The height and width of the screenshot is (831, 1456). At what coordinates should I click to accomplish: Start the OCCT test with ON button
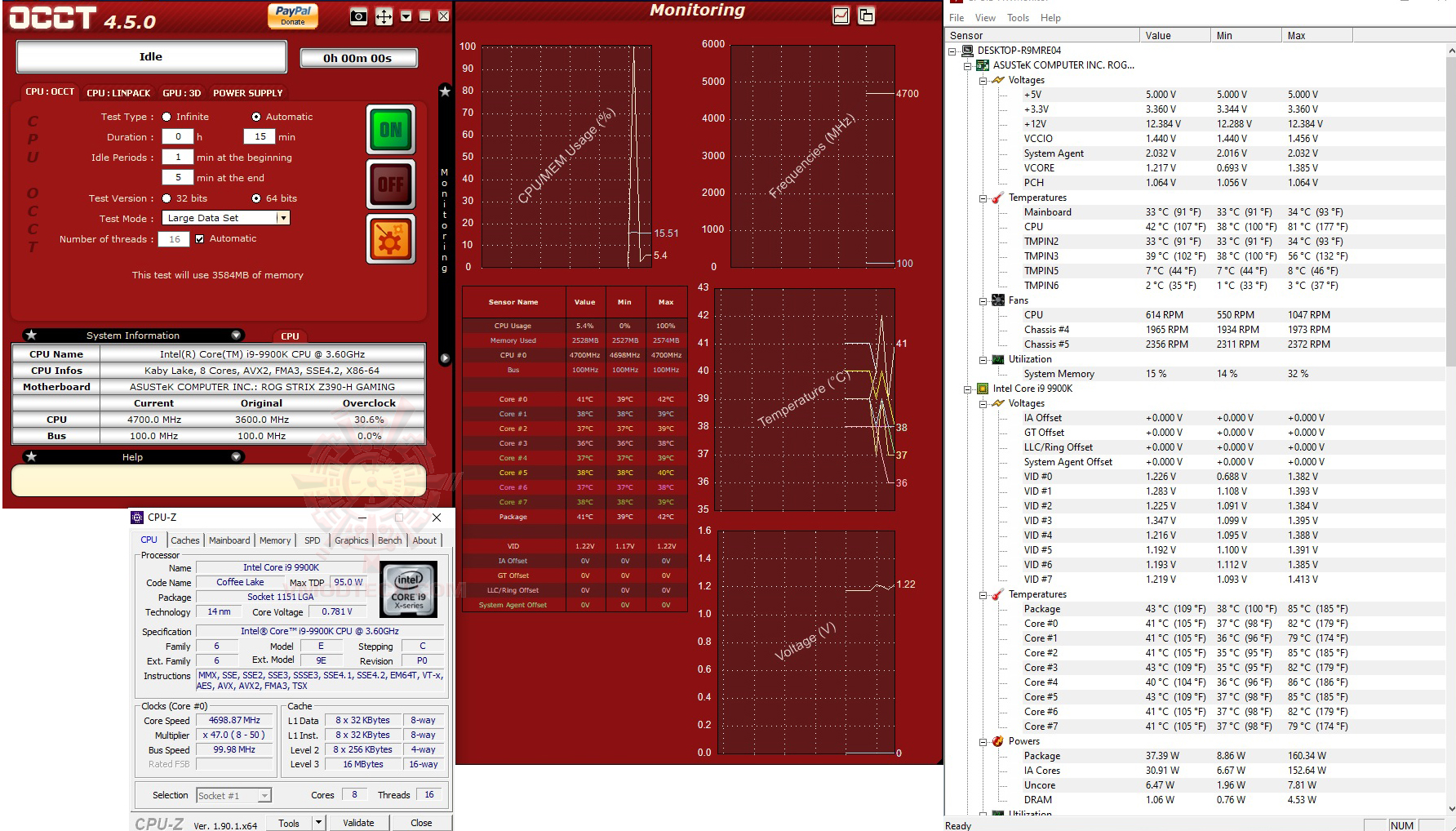click(x=391, y=130)
